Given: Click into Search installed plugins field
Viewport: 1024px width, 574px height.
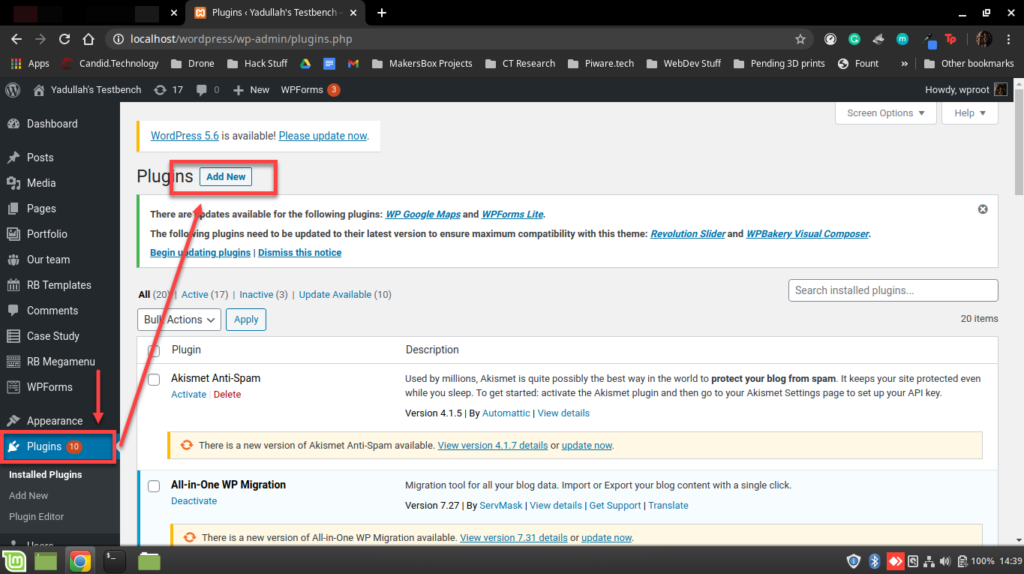Looking at the screenshot, I should click(x=893, y=291).
